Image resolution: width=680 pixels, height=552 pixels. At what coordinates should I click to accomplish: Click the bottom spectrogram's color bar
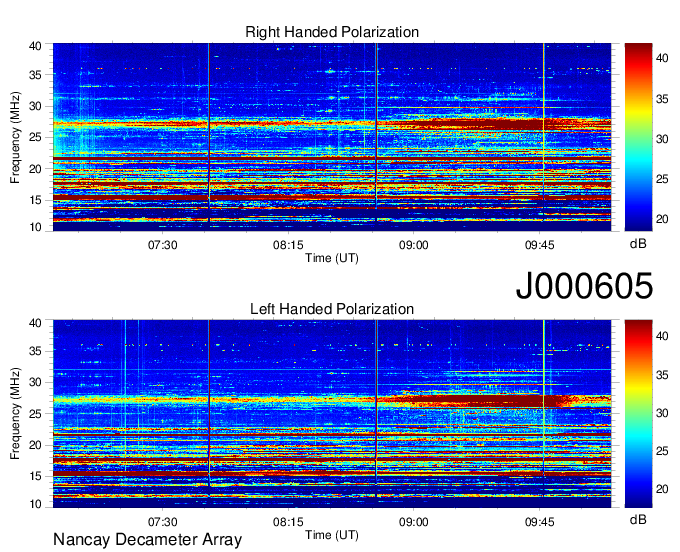pos(638,414)
